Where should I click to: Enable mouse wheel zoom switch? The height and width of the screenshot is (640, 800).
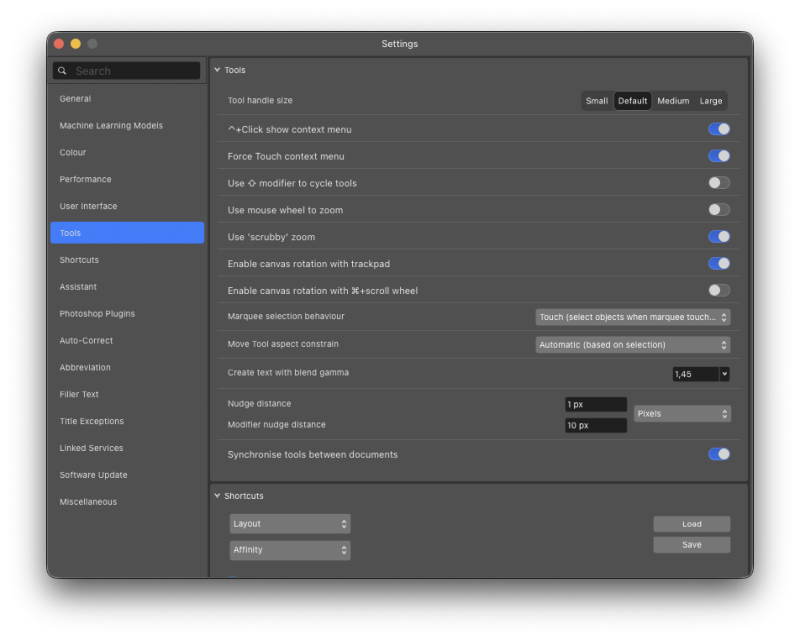pos(718,210)
